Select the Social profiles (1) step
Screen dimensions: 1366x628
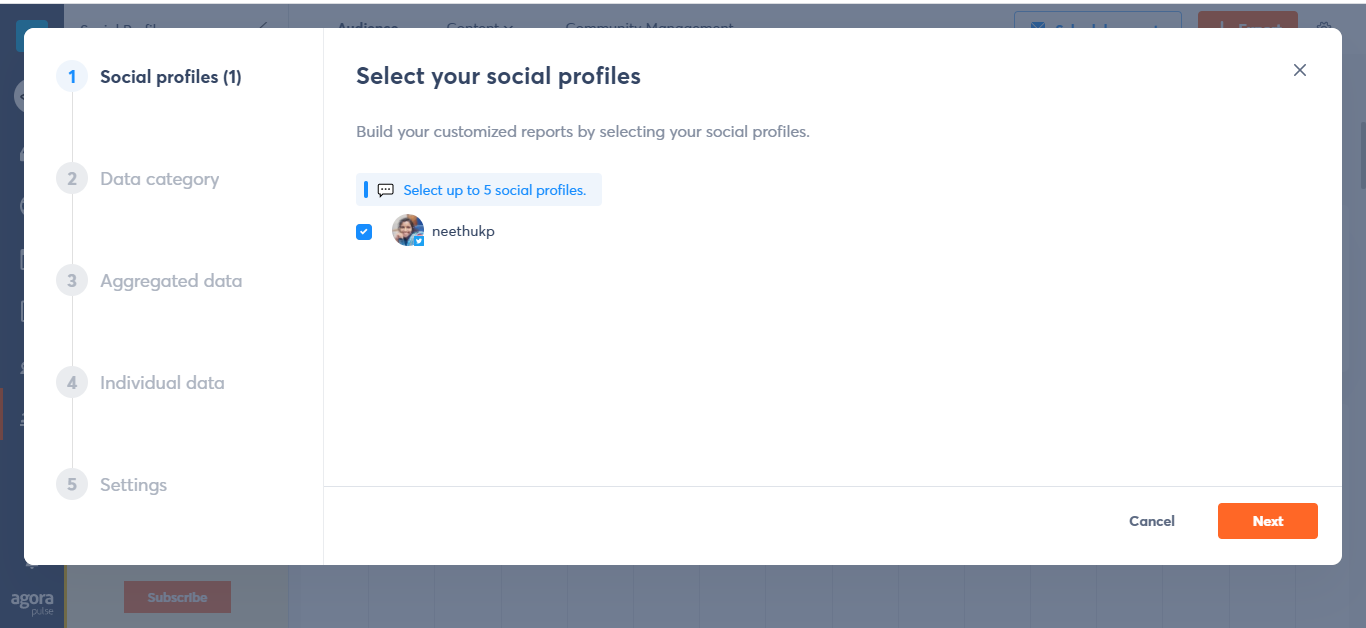(171, 77)
